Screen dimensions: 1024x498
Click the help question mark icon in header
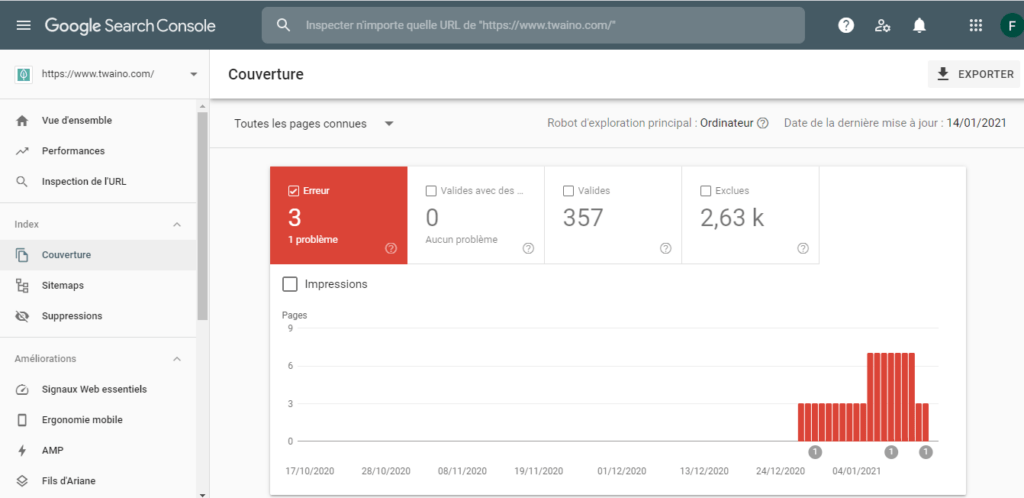click(846, 26)
